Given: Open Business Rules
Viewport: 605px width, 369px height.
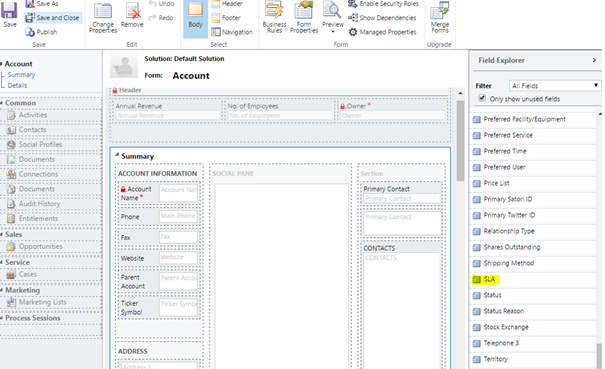Looking at the screenshot, I should tap(274, 18).
